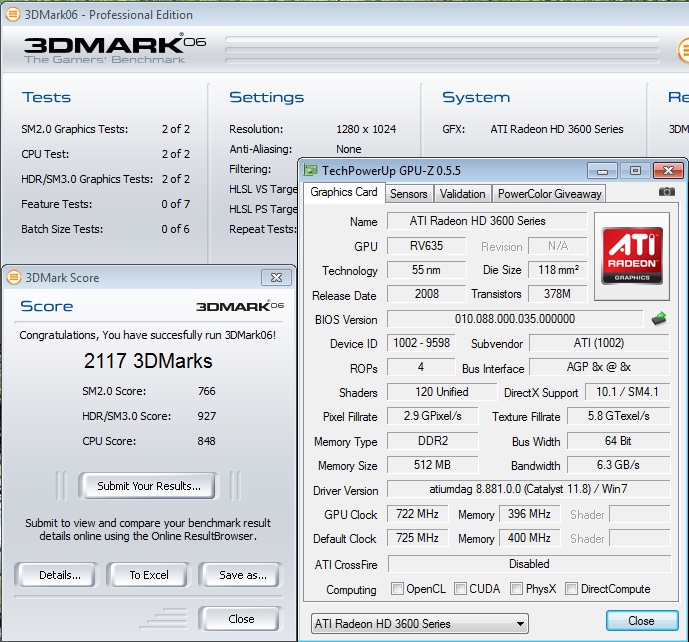Switch to the Graphics Card tab
This screenshot has width=689, height=642.
click(x=344, y=192)
